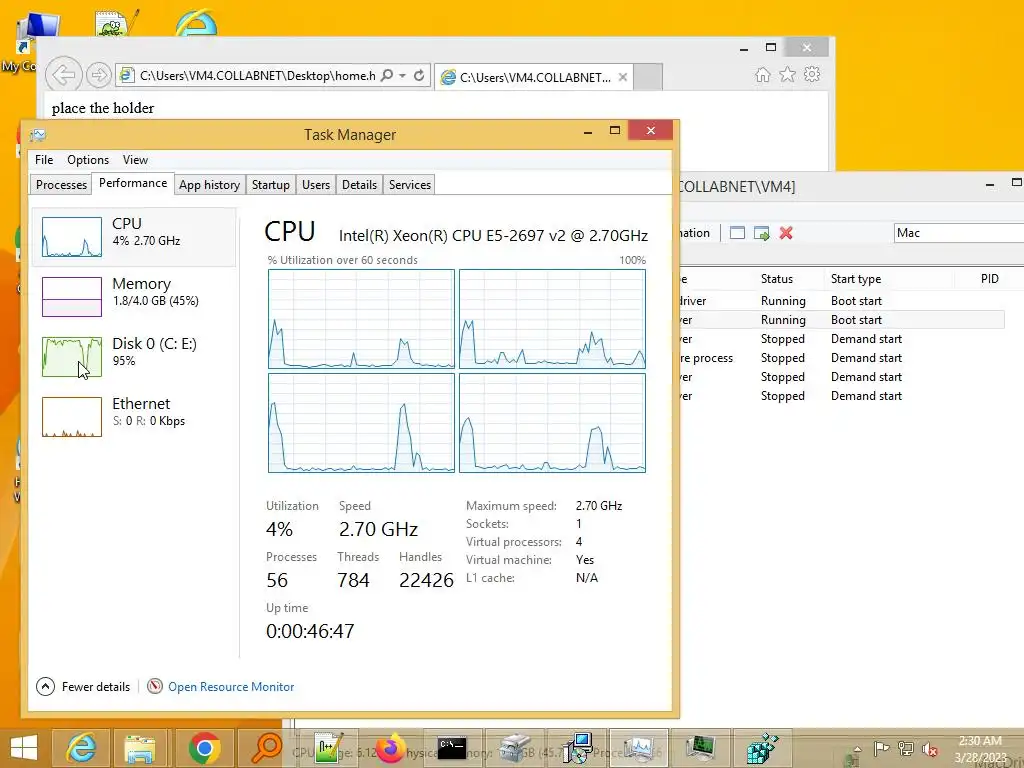The width and height of the screenshot is (1024, 768).
Task: Open the File menu in Task Manager
Action: coord(44,159)
